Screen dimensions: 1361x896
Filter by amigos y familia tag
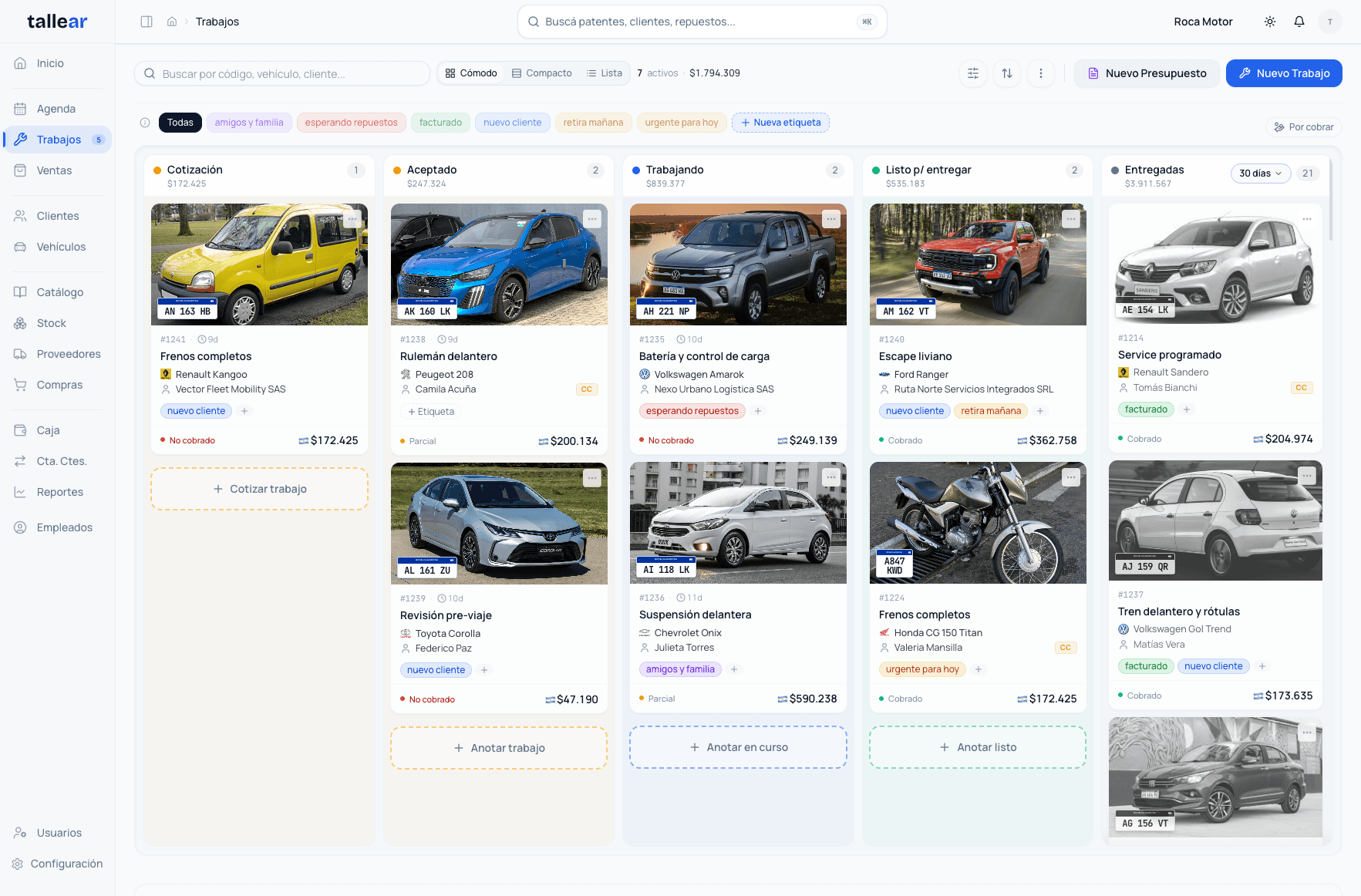point(249,123)
